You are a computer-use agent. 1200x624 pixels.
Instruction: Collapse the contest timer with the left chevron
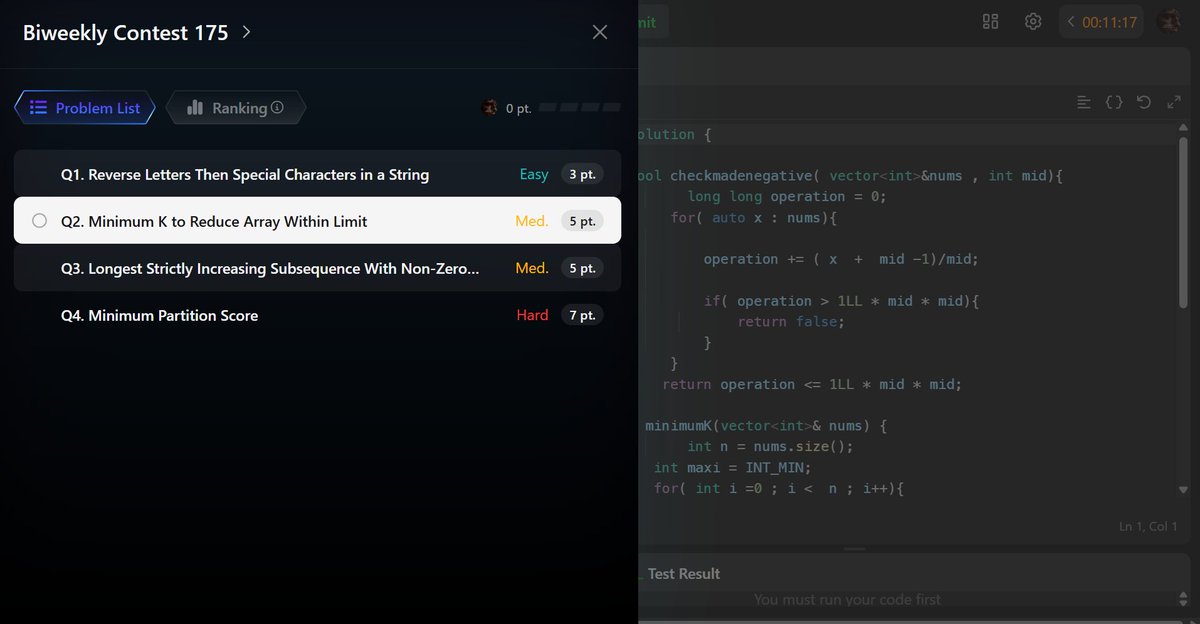[x=1071, y=21]
